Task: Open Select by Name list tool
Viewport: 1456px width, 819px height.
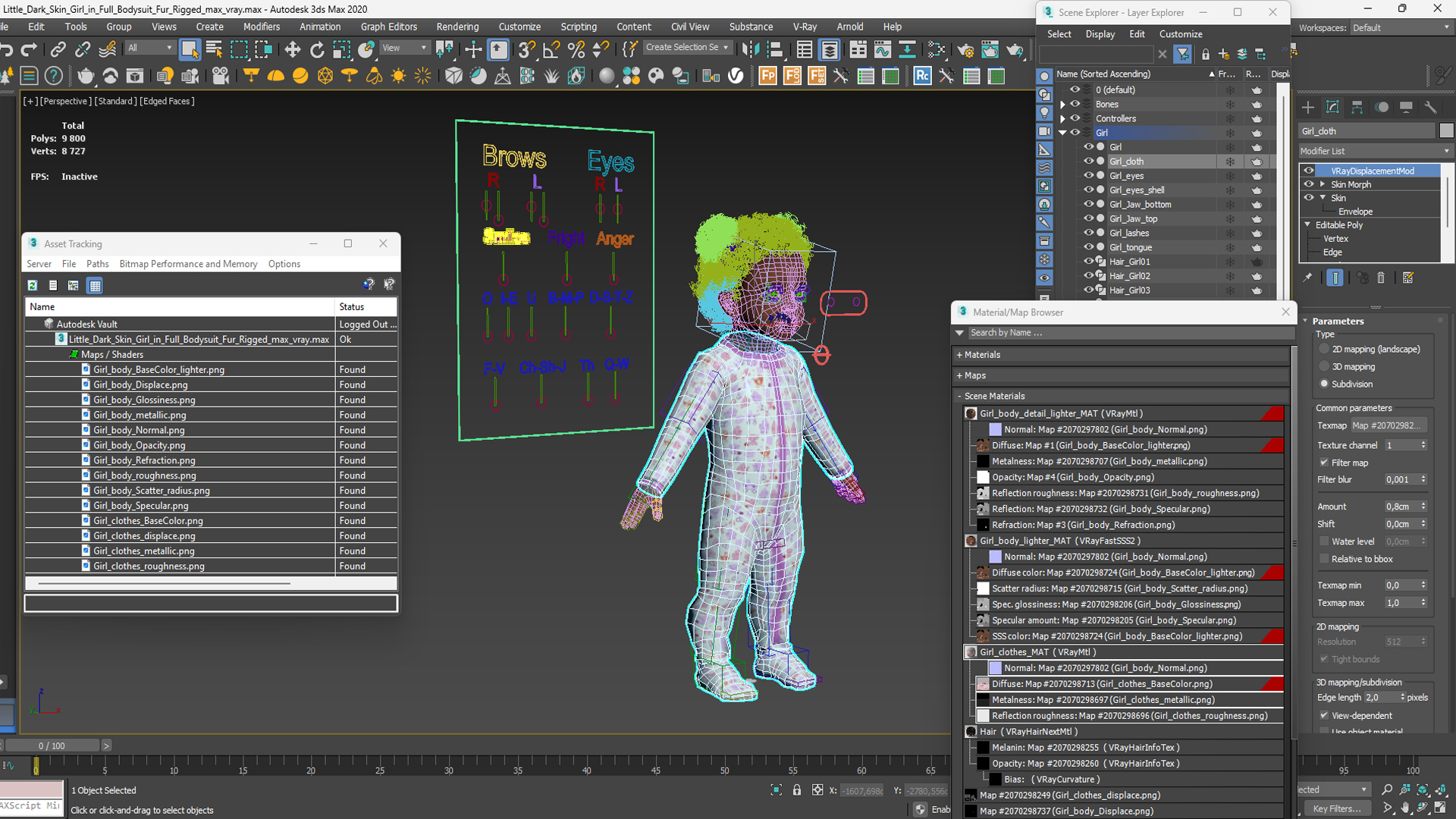Action: [215, 50]
